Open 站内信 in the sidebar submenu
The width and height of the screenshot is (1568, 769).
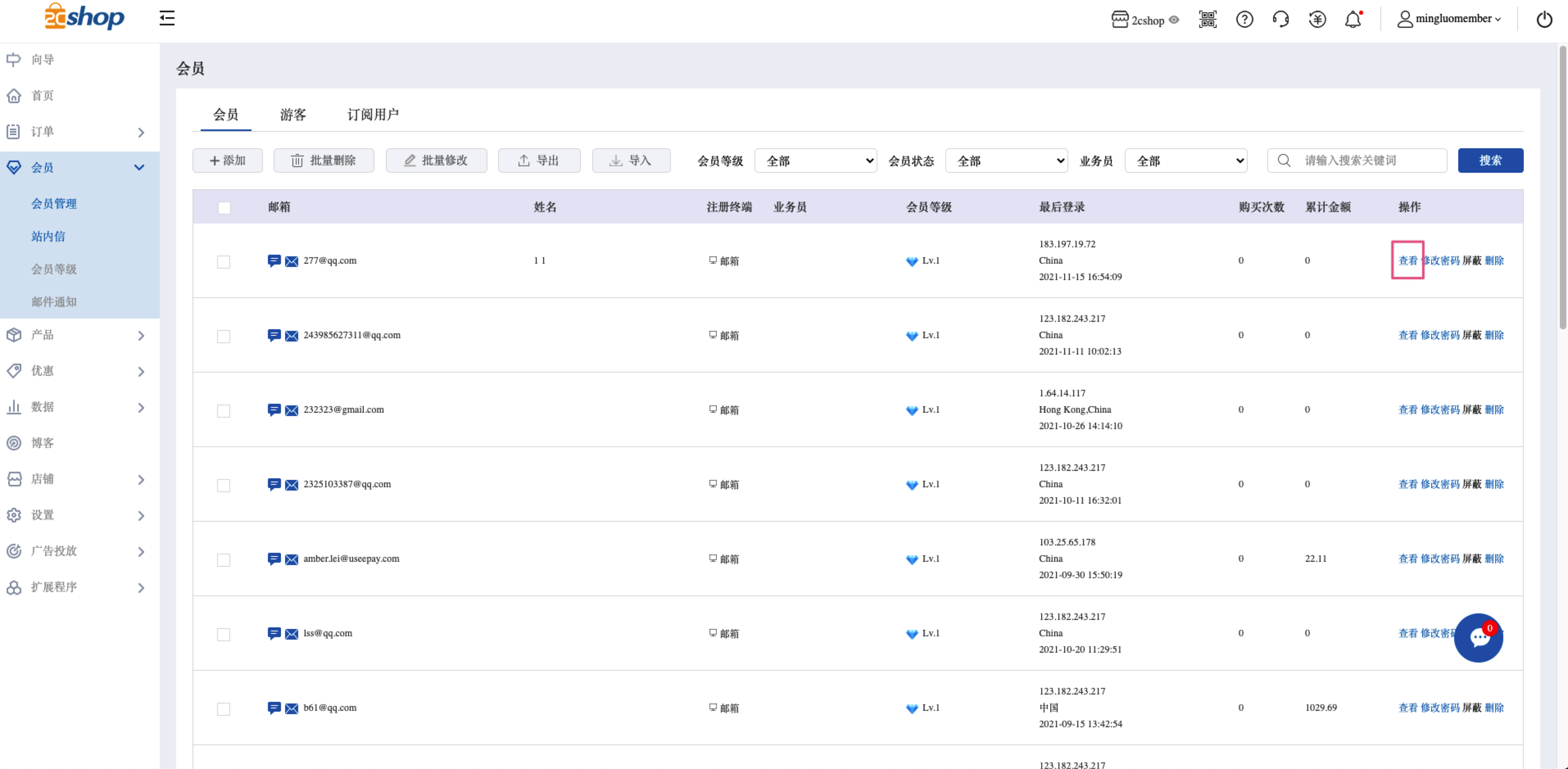pos(48,237)
